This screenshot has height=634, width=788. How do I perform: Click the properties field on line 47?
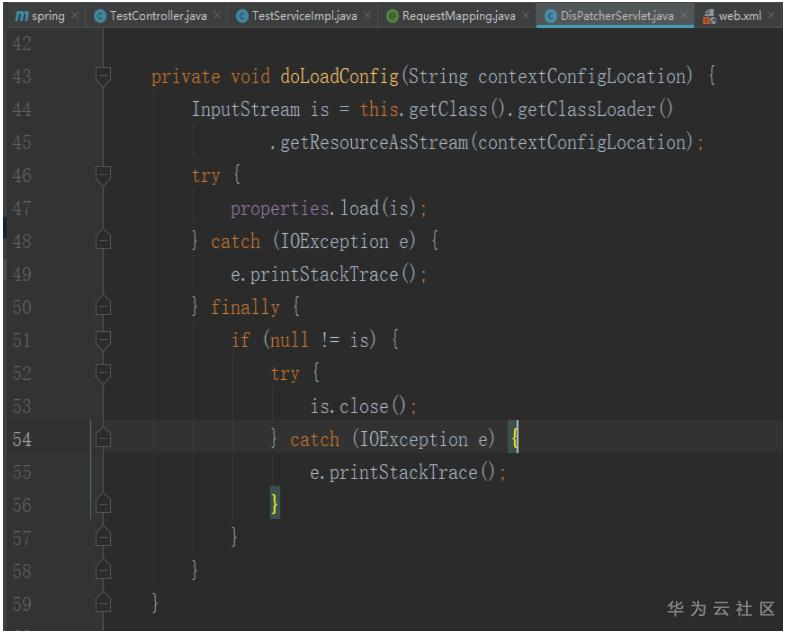[279, 209]
